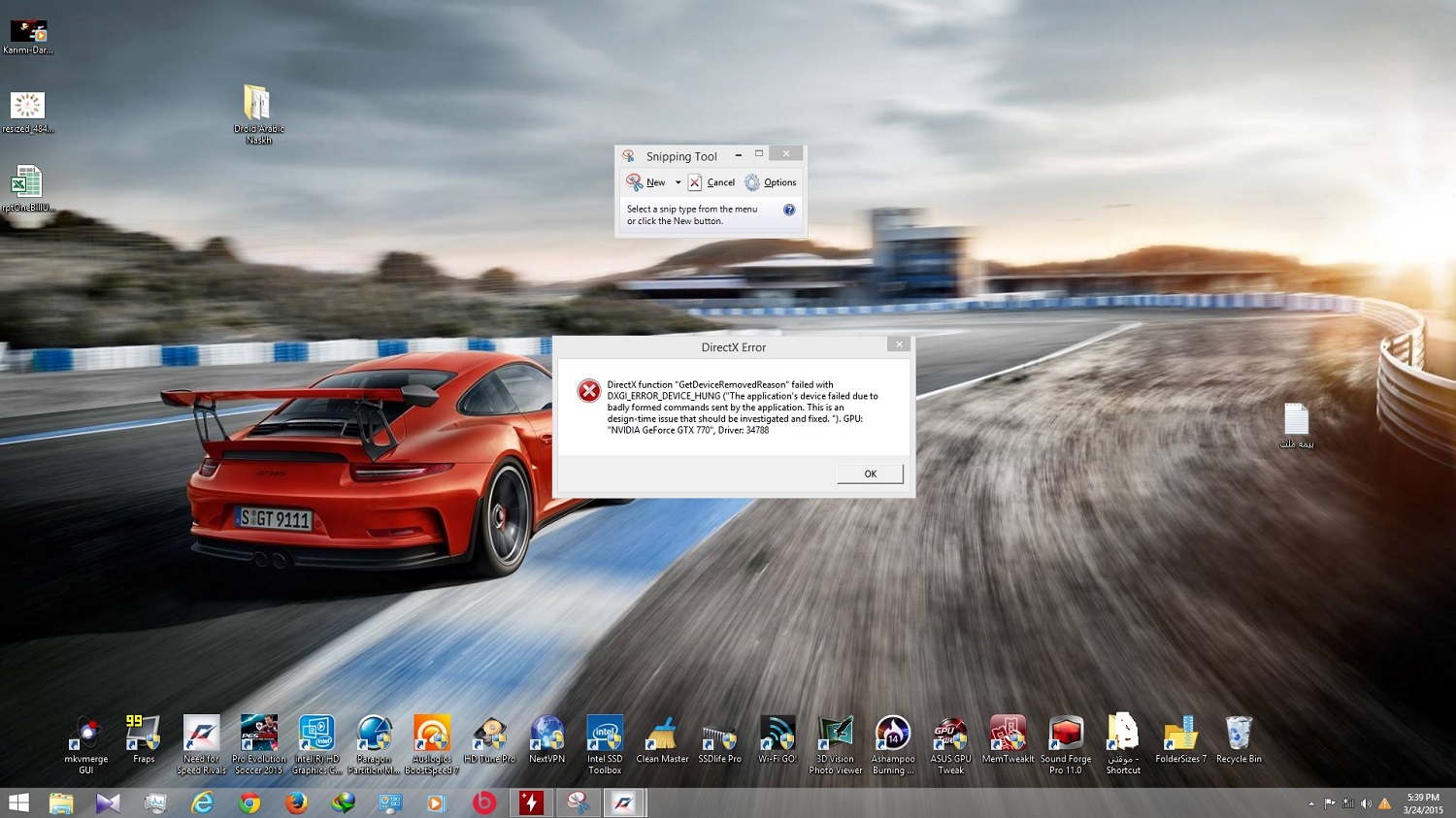
Task: Open the Snipping Tool Options
Action: click(771, 182)
